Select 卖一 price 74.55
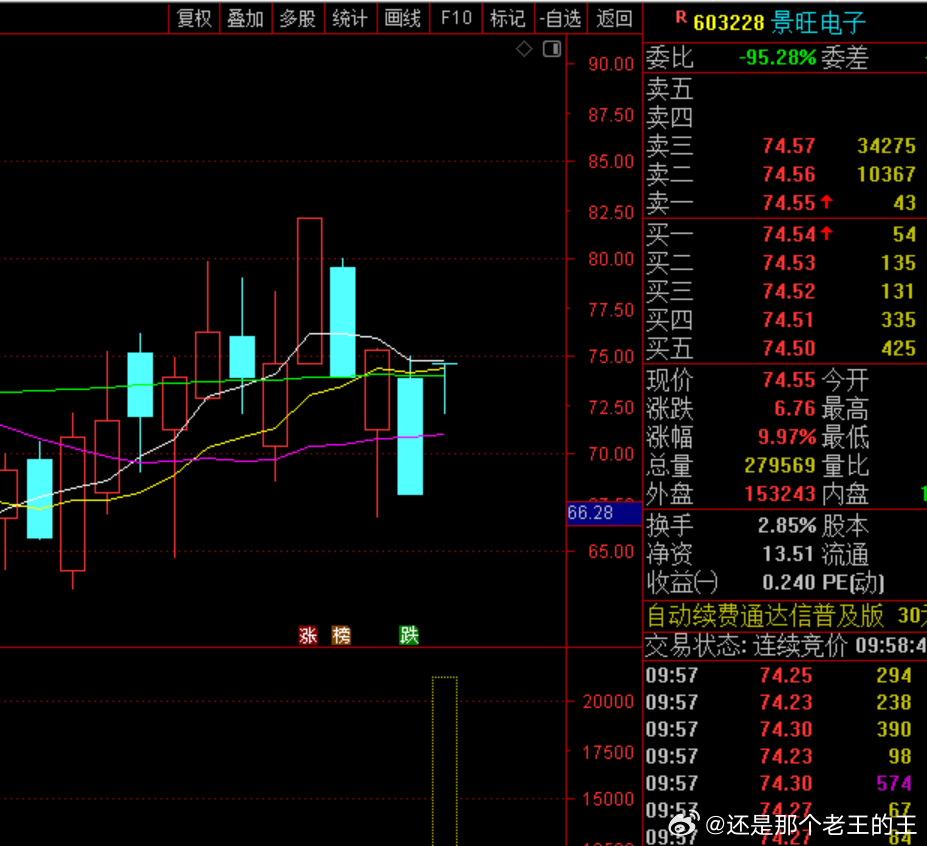Image resolution: width=927 pixels, height=846 pixels. pyautogui.click(x=789, y=203)
